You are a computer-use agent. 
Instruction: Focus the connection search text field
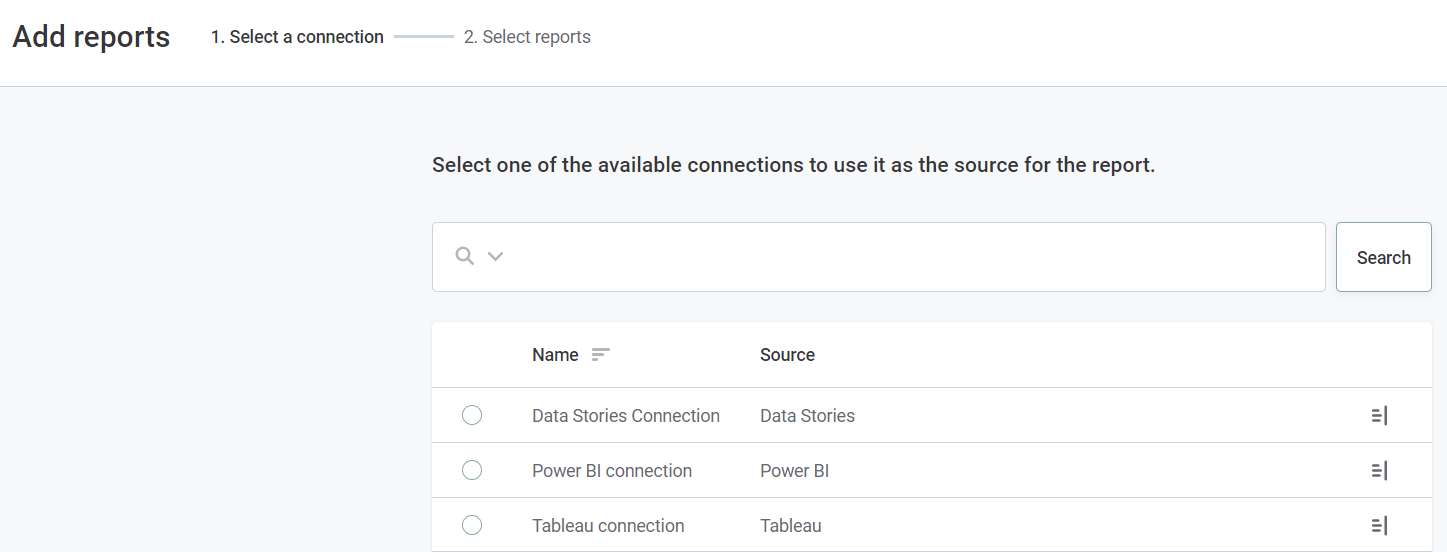pyautogui.click(x=900, y=257)
